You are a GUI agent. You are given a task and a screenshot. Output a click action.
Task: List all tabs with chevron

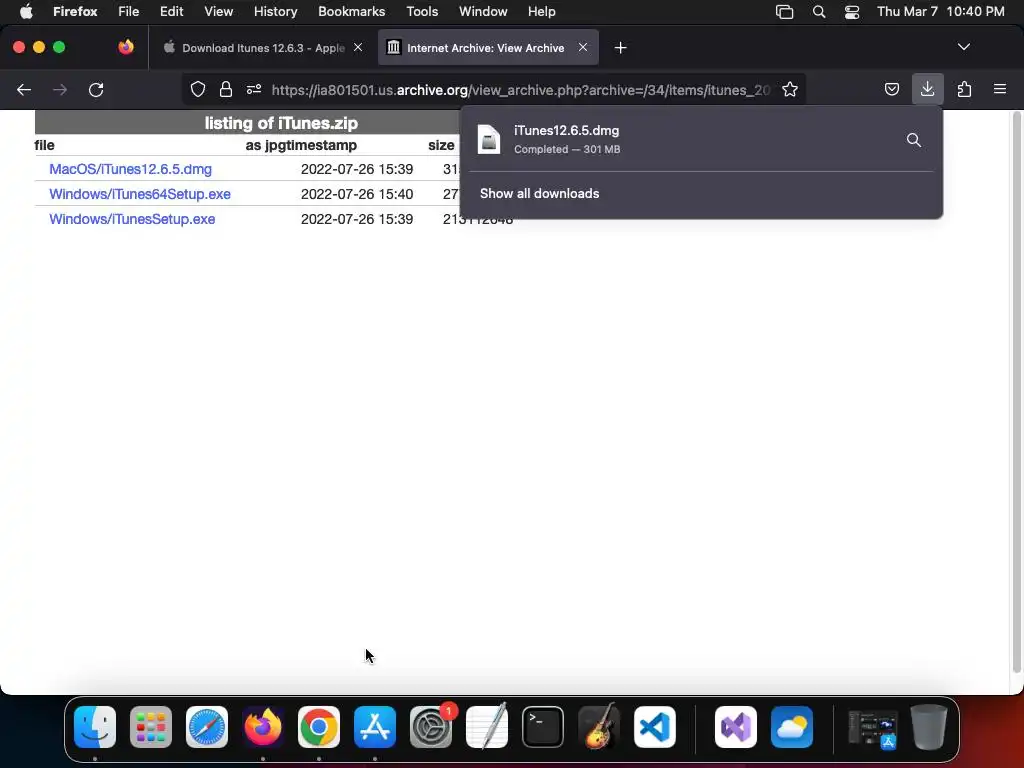[963, 47]
